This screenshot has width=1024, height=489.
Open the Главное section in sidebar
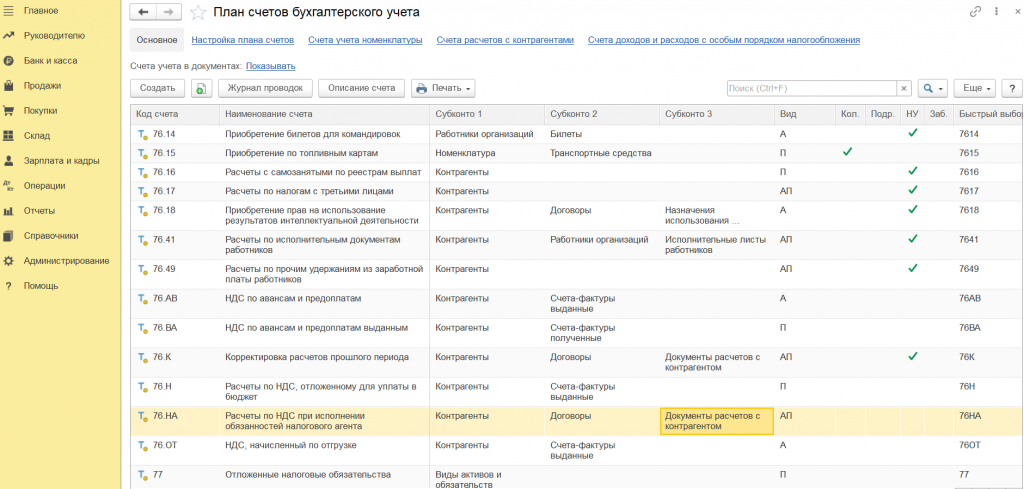[40, 11]
